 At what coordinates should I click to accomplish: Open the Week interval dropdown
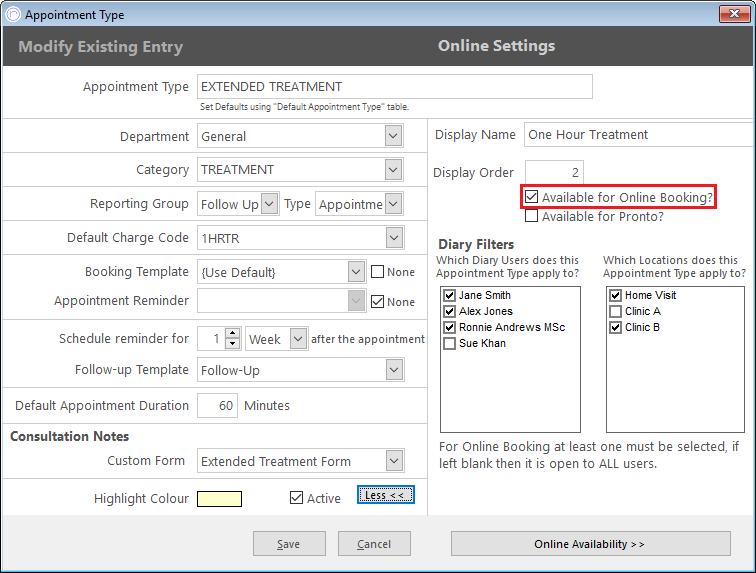(x=298, y=339)
